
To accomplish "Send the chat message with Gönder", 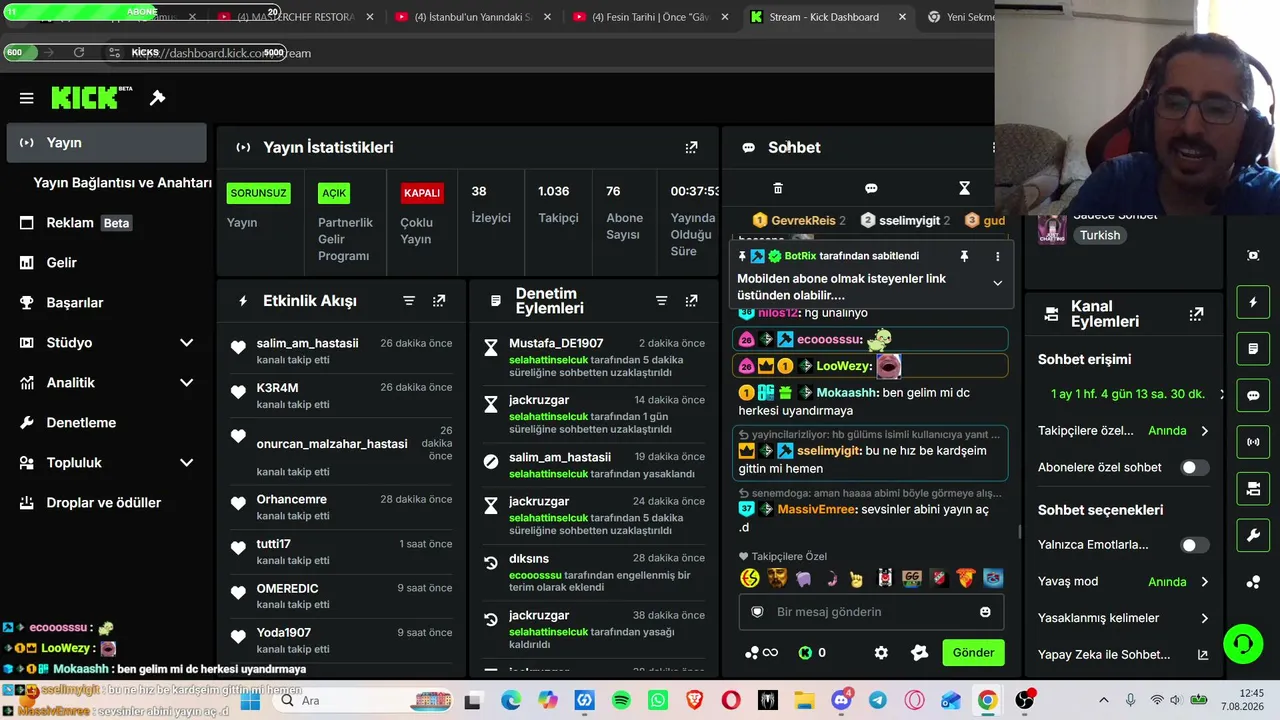I will click(973, 653).
